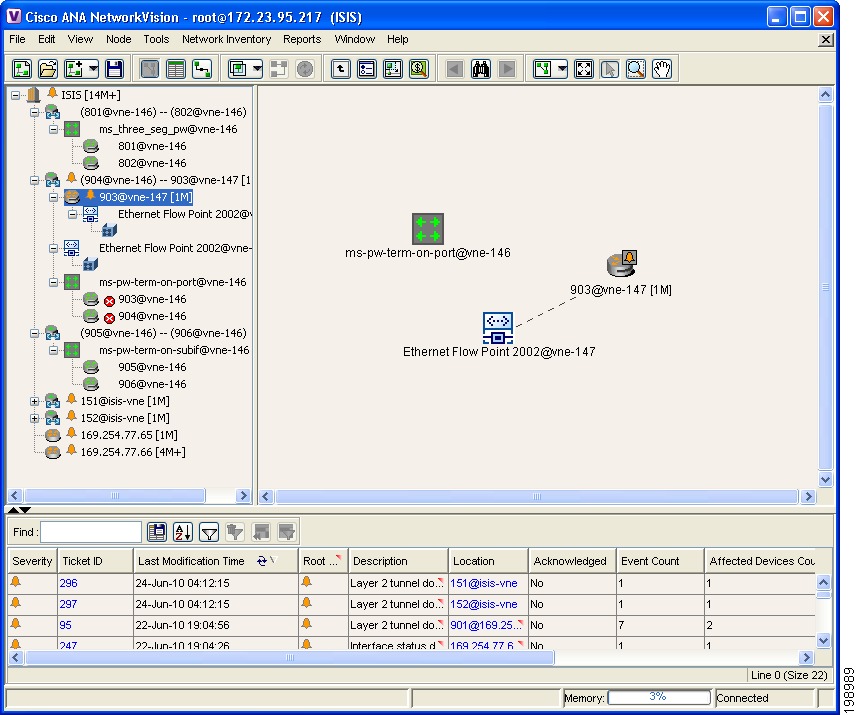This screenshot has width=857, height=715.
Task: Save the map with the floppy icon
Action: point(114,69)
